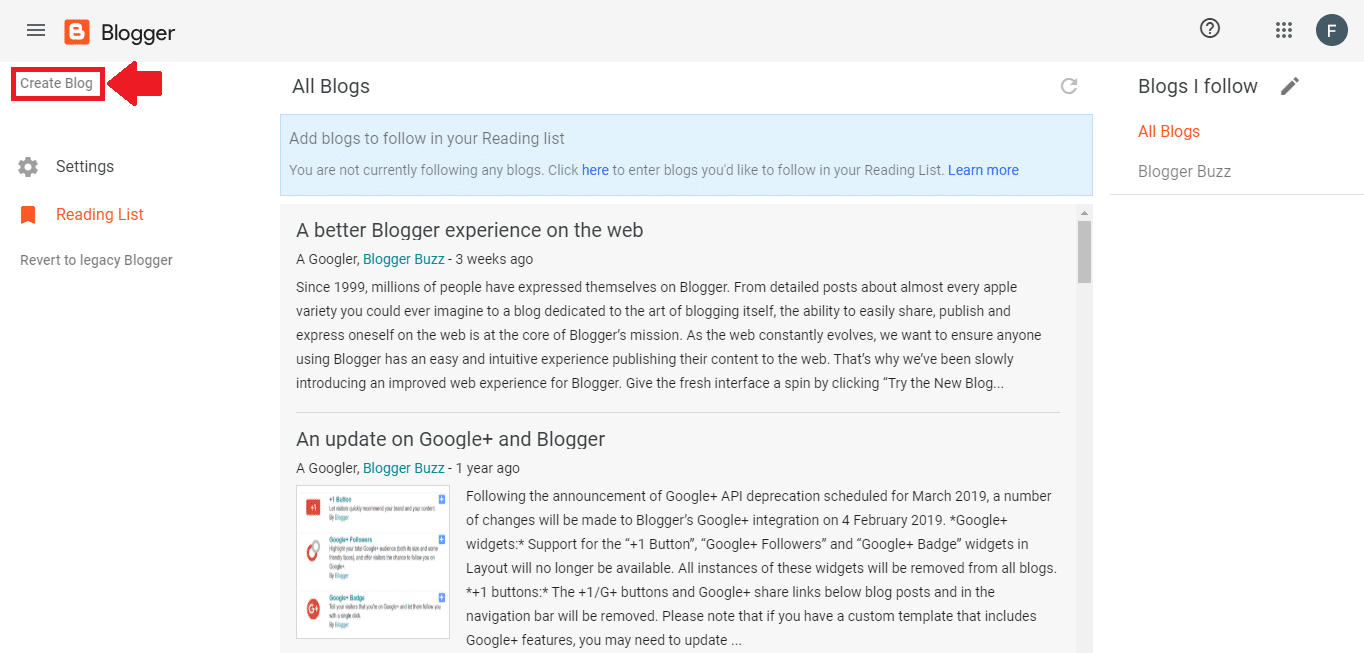Click the Blogger wordmark text in header
This screenshot has height=653, width=1364.
tap(138, 33)
